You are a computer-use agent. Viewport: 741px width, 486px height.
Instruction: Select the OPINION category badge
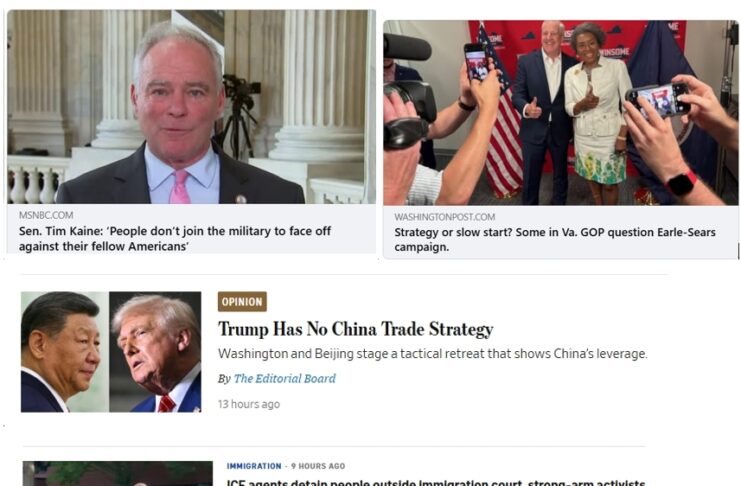pos(242,302)
